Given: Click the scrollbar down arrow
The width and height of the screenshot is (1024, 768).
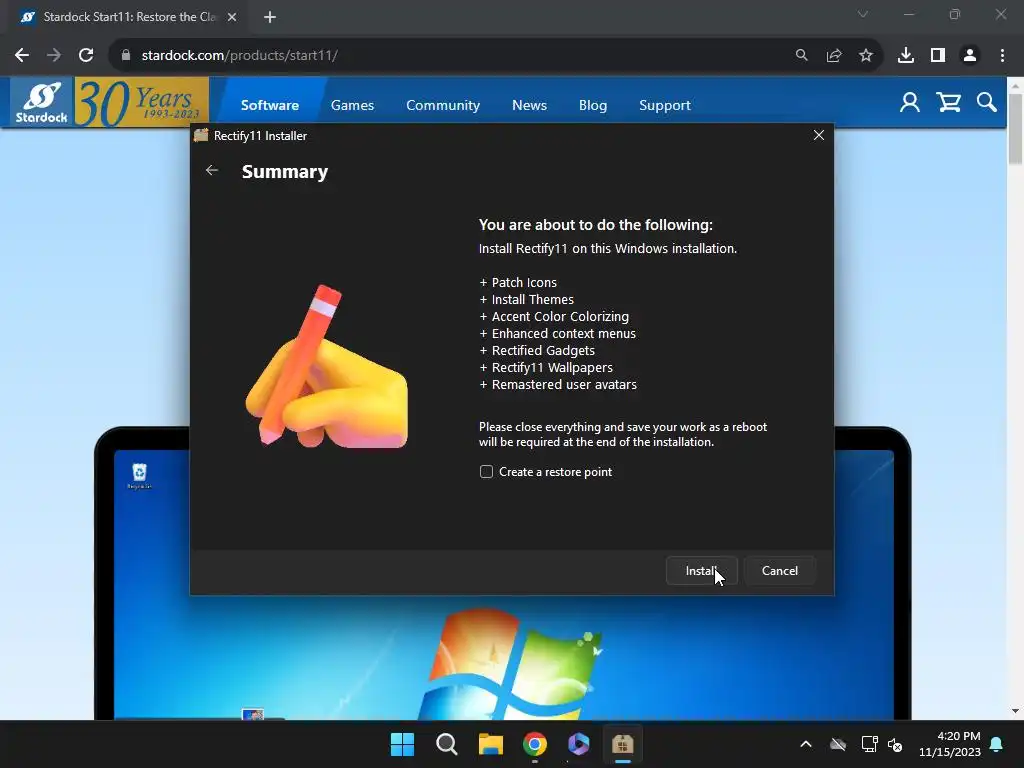Looking at the screenshot, I should click(x=1015, y=711).
